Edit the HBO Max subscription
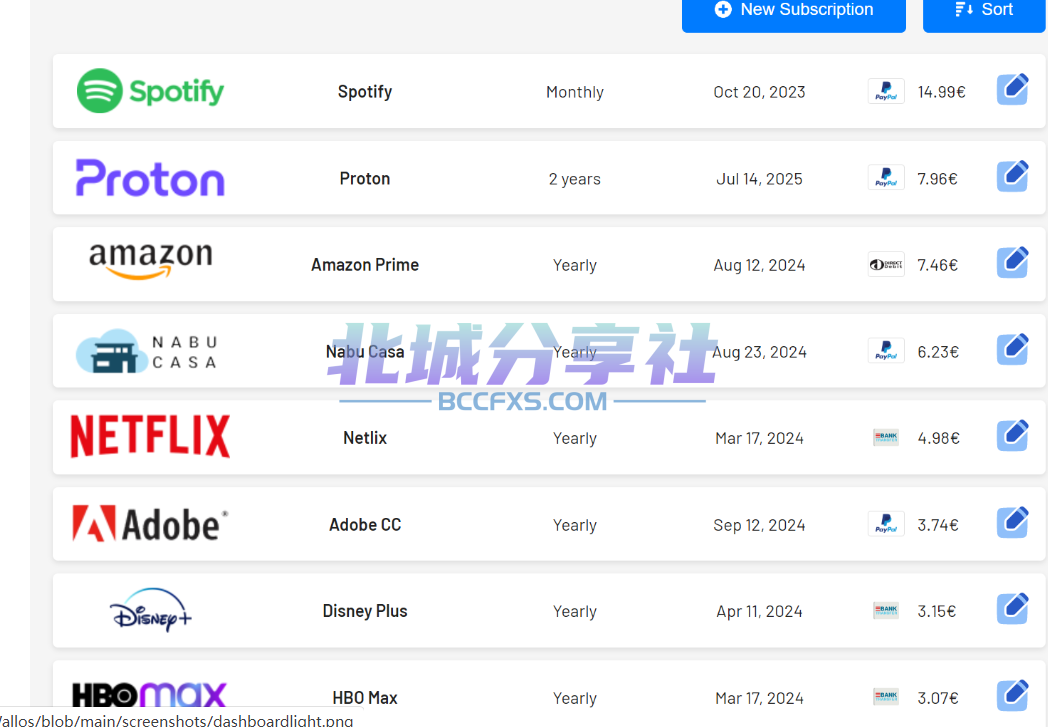Image resolution: width=1048 pixels, height=727 pixels. 1012,696
